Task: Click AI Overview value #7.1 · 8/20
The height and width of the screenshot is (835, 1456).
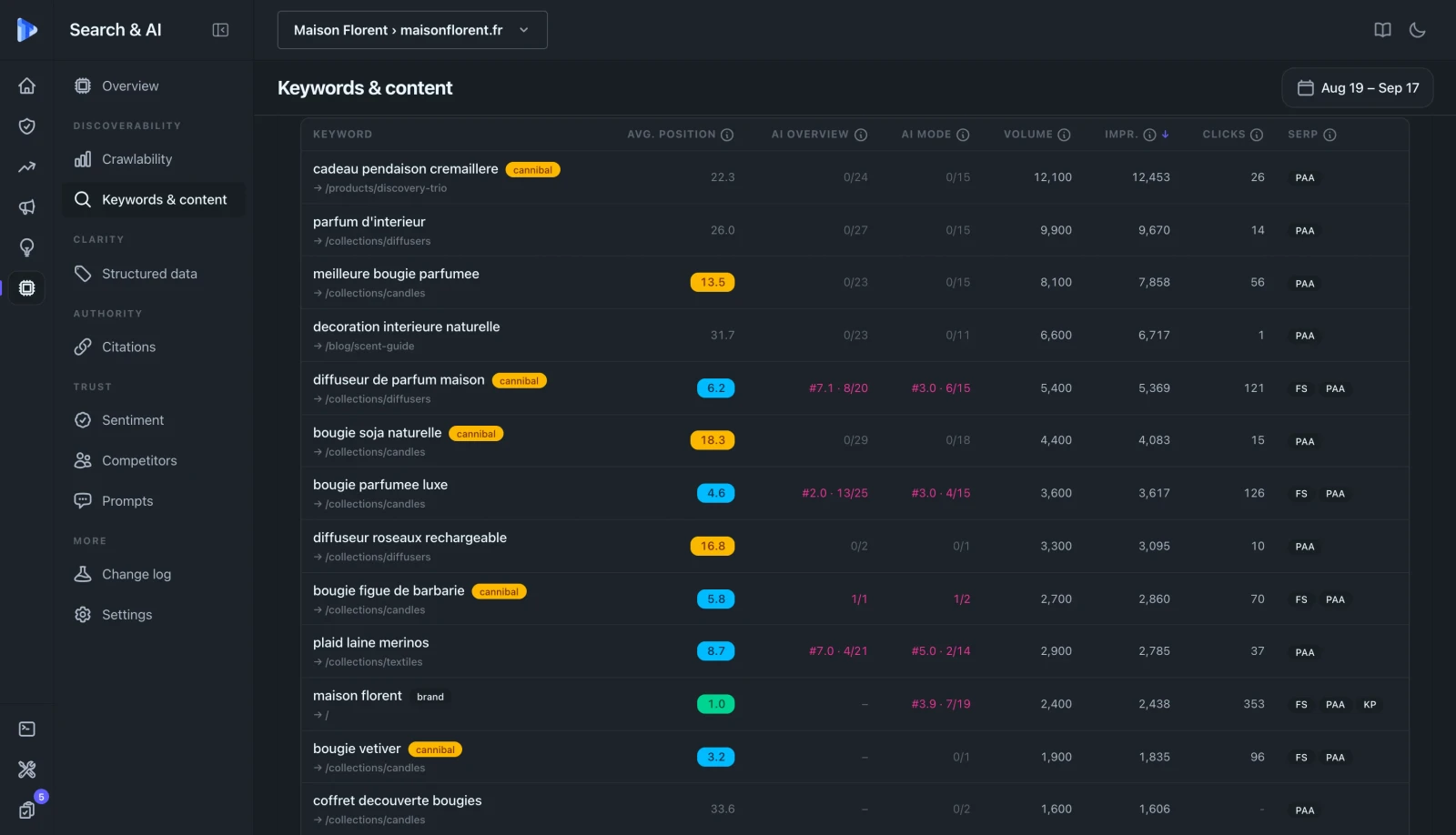Action: (x=838, y=388)
